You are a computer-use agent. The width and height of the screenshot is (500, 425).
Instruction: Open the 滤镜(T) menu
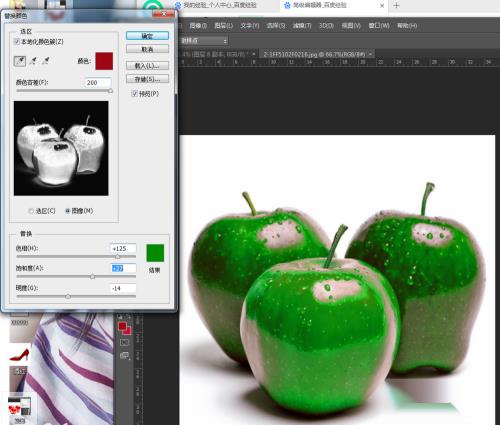302,26
